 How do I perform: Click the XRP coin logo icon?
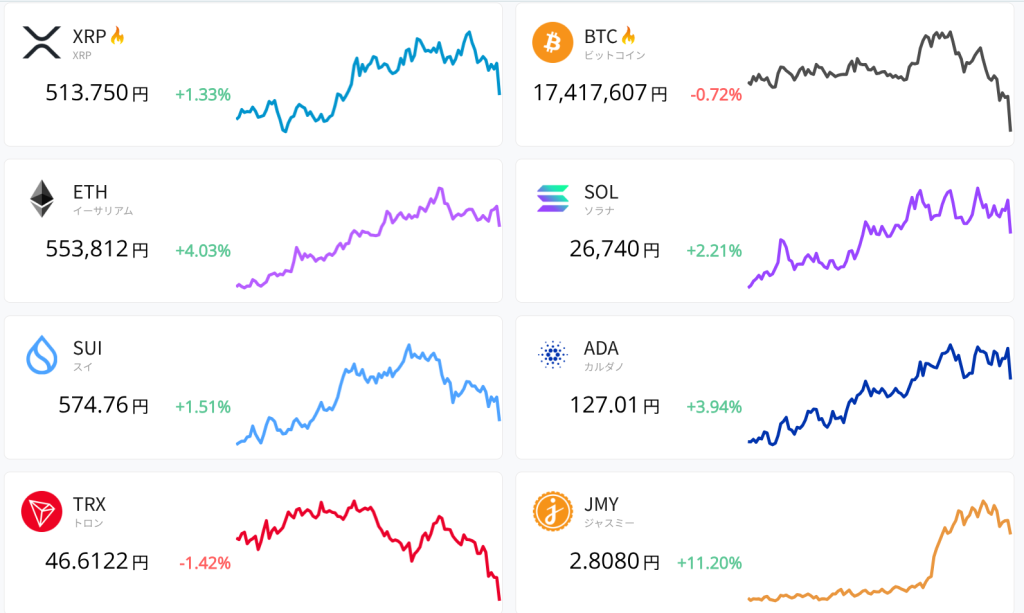coord(42,42)
